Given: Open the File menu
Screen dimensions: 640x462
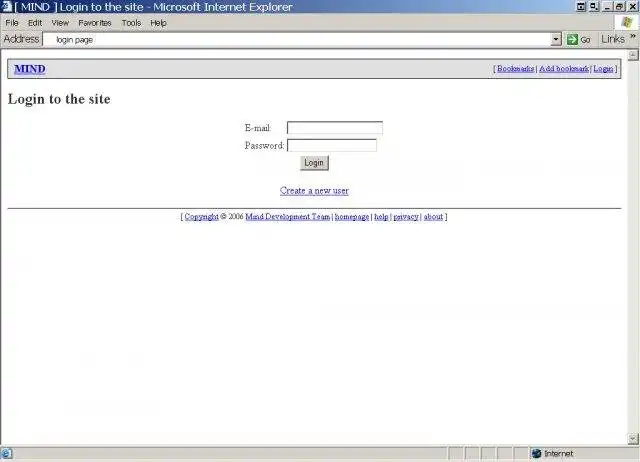Looking at the screenshot, I should click(12, 23).
